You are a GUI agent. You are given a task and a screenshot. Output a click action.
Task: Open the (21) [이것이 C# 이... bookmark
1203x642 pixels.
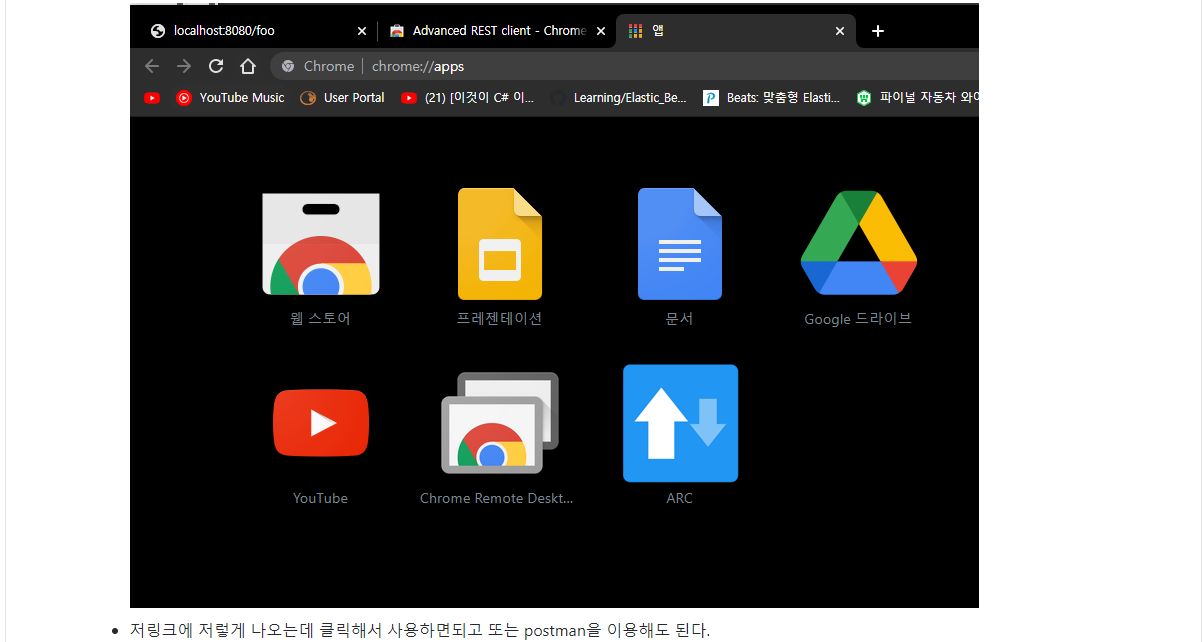(x=468, y=98)
